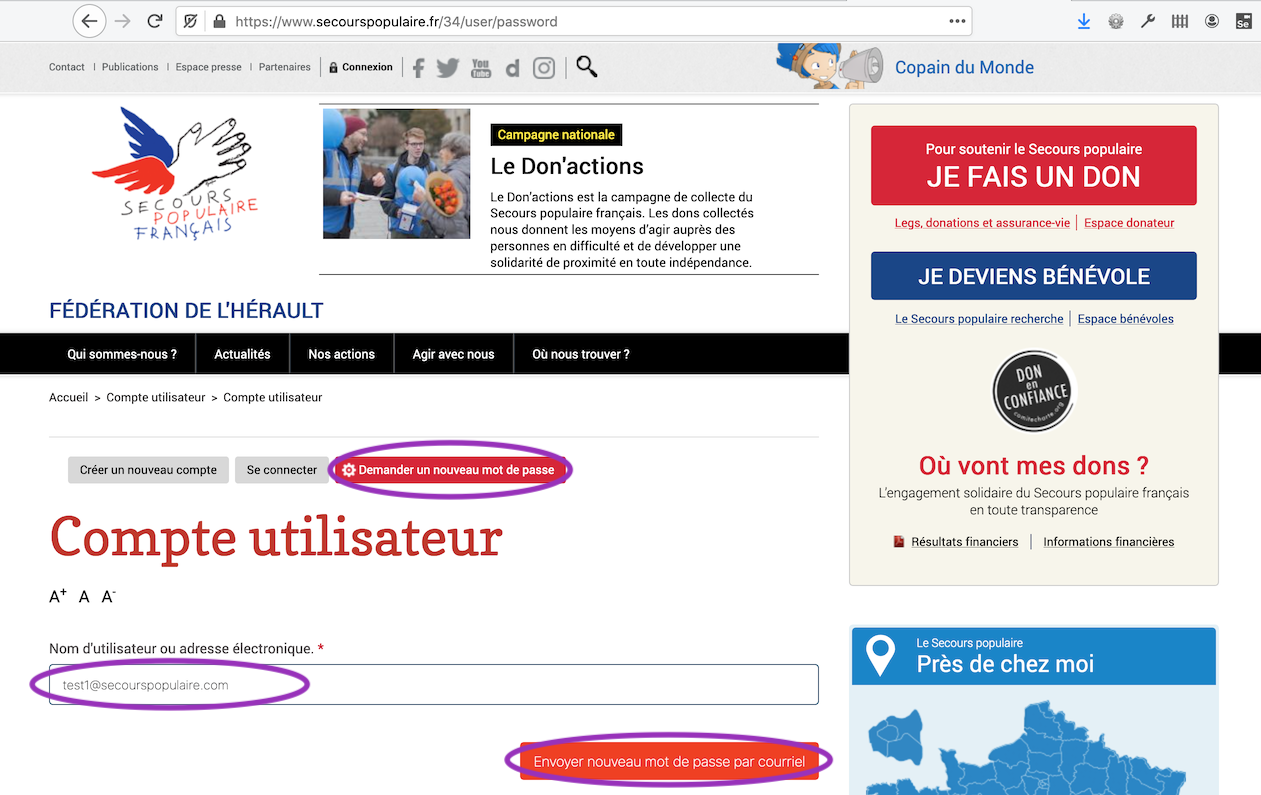Open the Instagram icon in header
Screen dimensions: 1261x795
coord(544,68)
